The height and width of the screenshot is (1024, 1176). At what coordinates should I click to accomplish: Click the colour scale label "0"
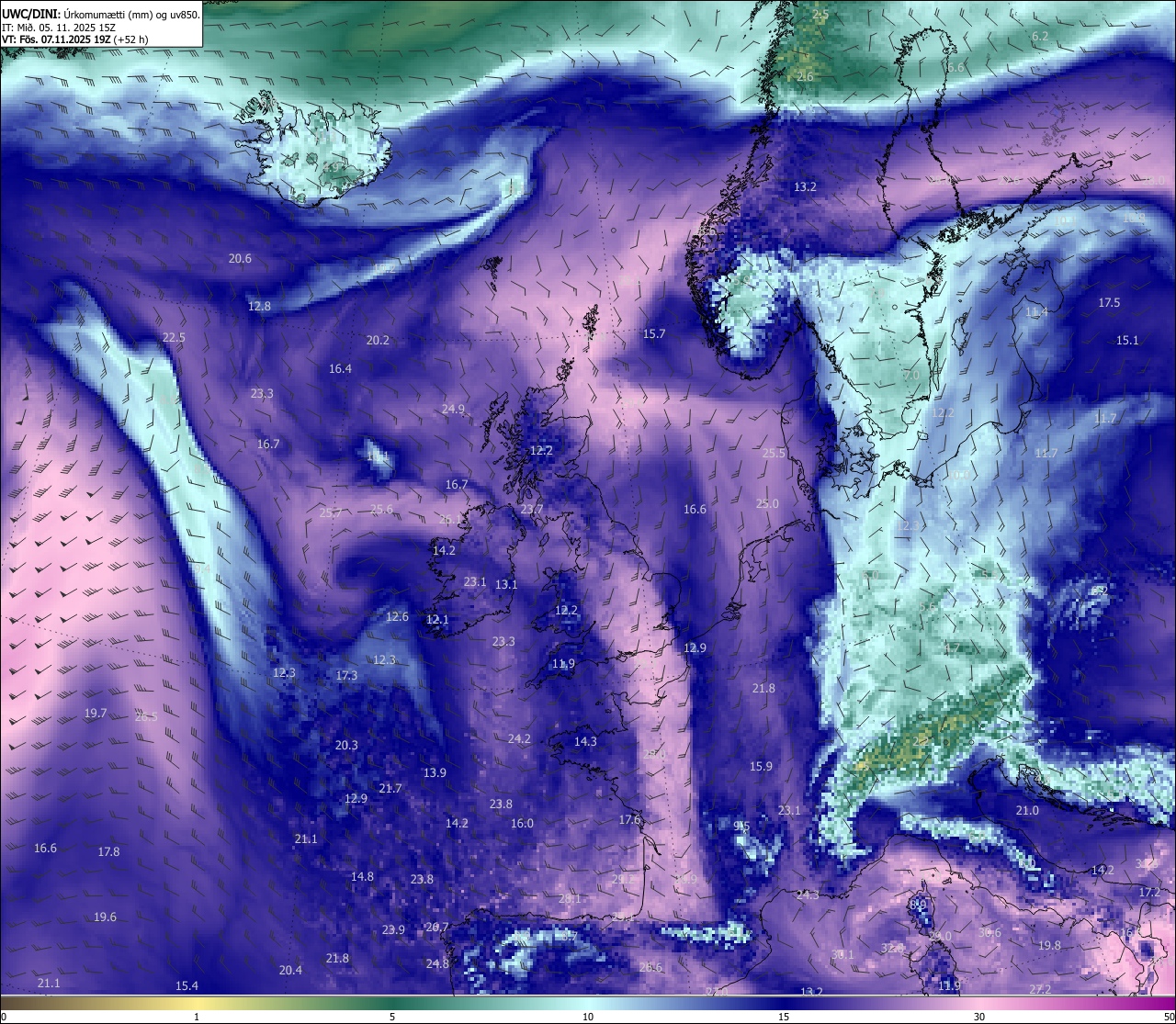point(3,1017)
